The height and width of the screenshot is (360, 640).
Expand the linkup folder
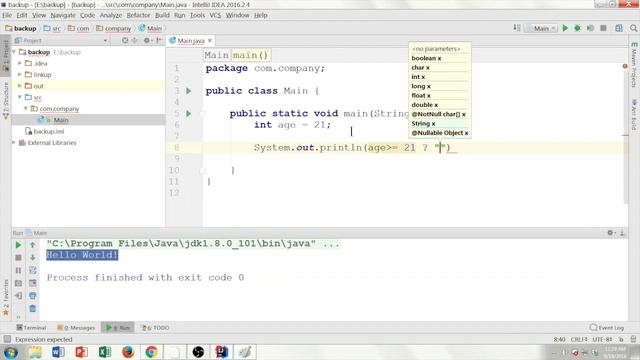coord(20,75)
